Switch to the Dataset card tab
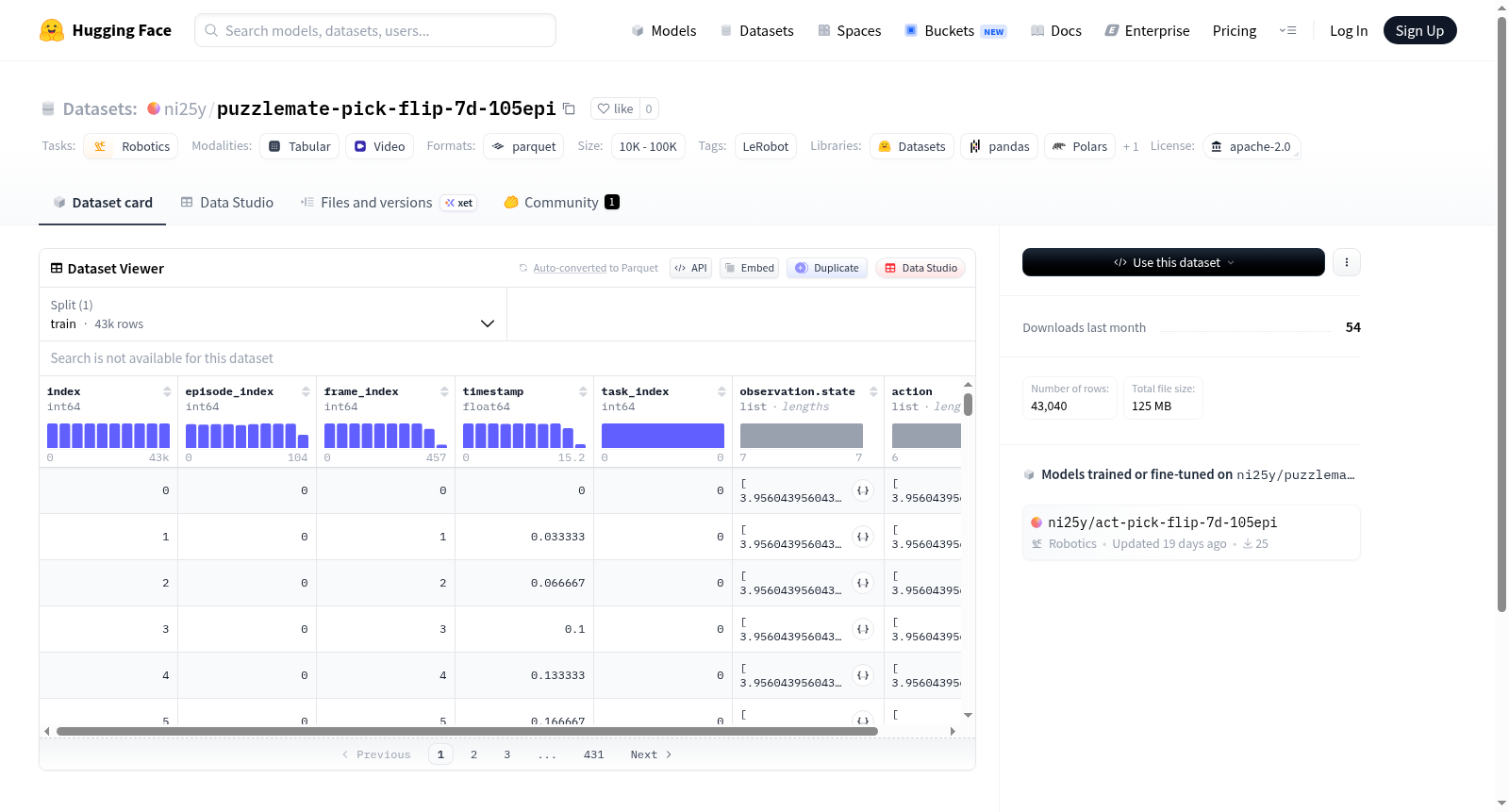The width and height of the screenshot is (1509, 812). pyautogui.click(x=103, y=202)
